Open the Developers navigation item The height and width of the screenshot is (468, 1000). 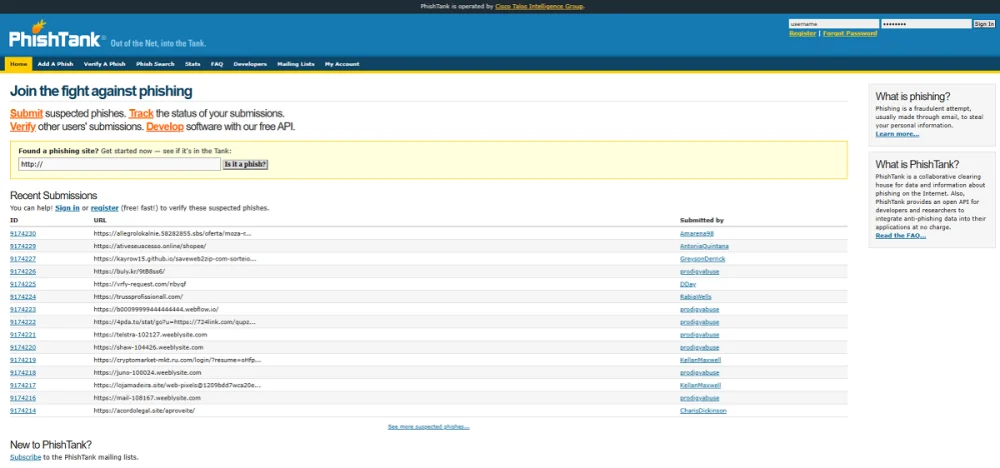coord(250,64)
